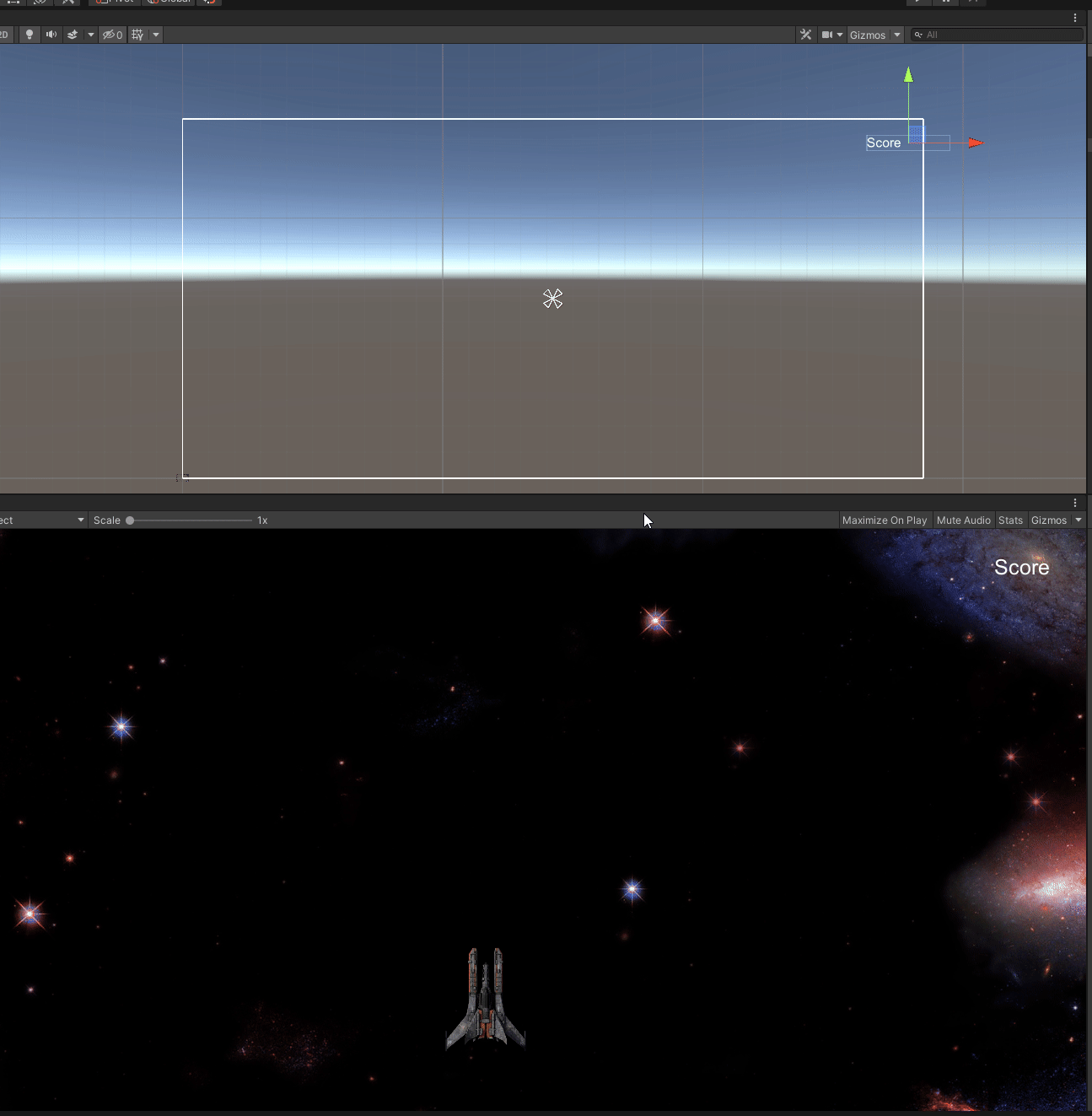Select the white gizmo icon at canvas center
The height and width of the screenshot is (1116, 1092).
click(553, 299)
